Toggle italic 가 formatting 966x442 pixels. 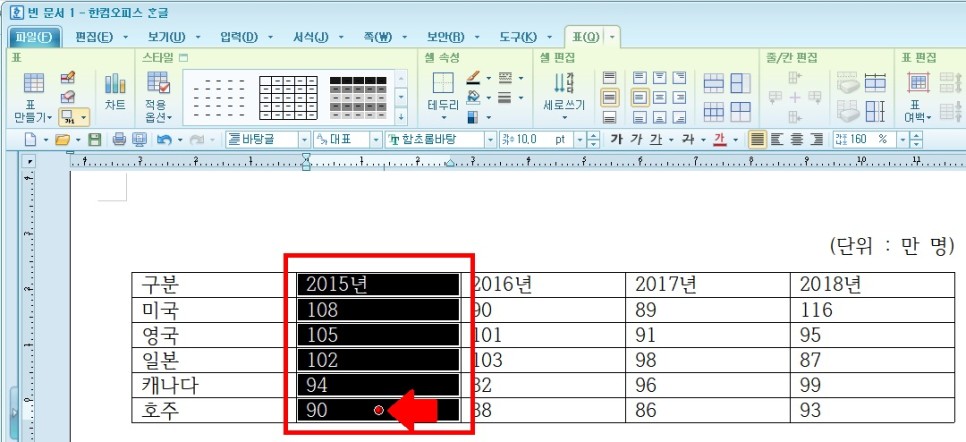(636, 140)
